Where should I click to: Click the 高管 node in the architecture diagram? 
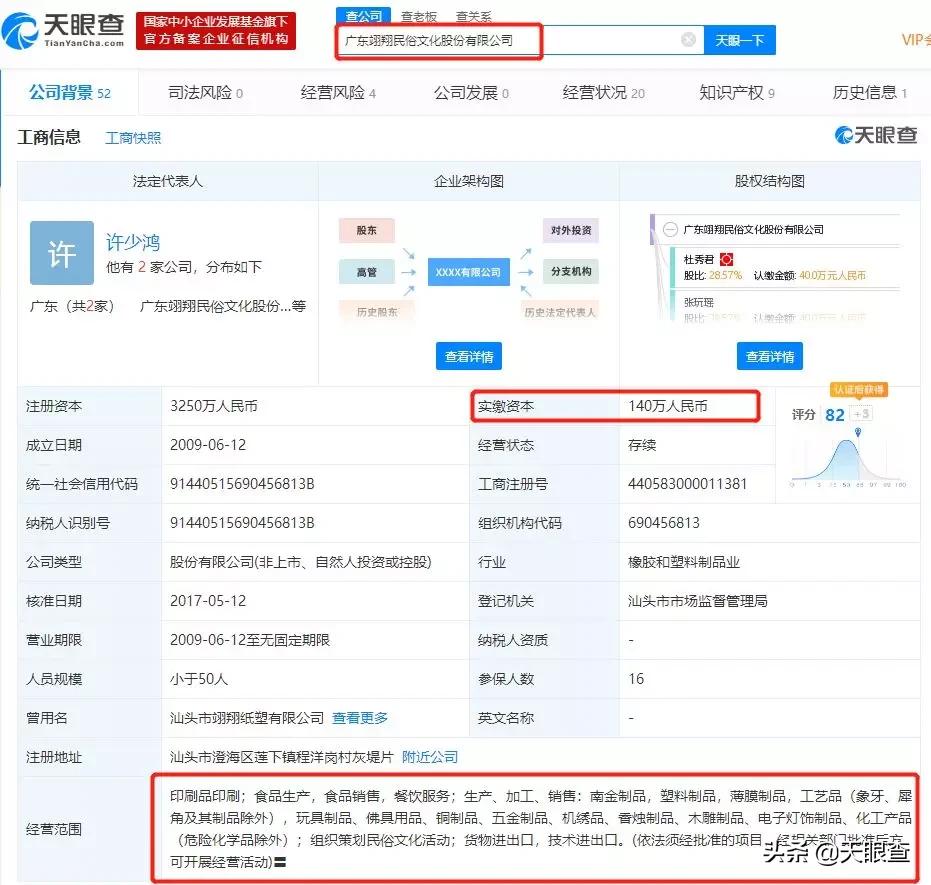[366, 271]
